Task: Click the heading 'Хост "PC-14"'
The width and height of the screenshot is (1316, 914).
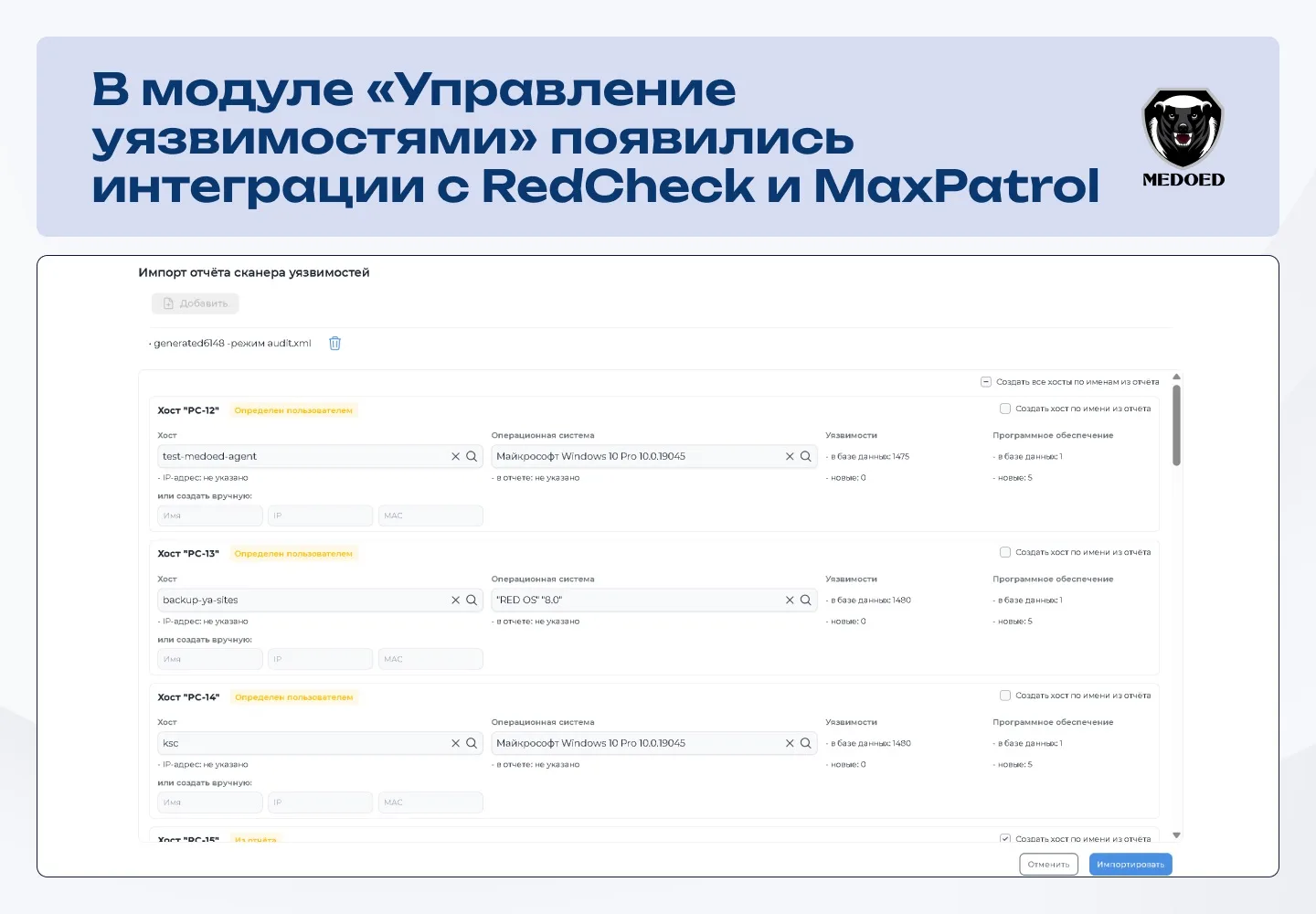Action: pos(188,697)
